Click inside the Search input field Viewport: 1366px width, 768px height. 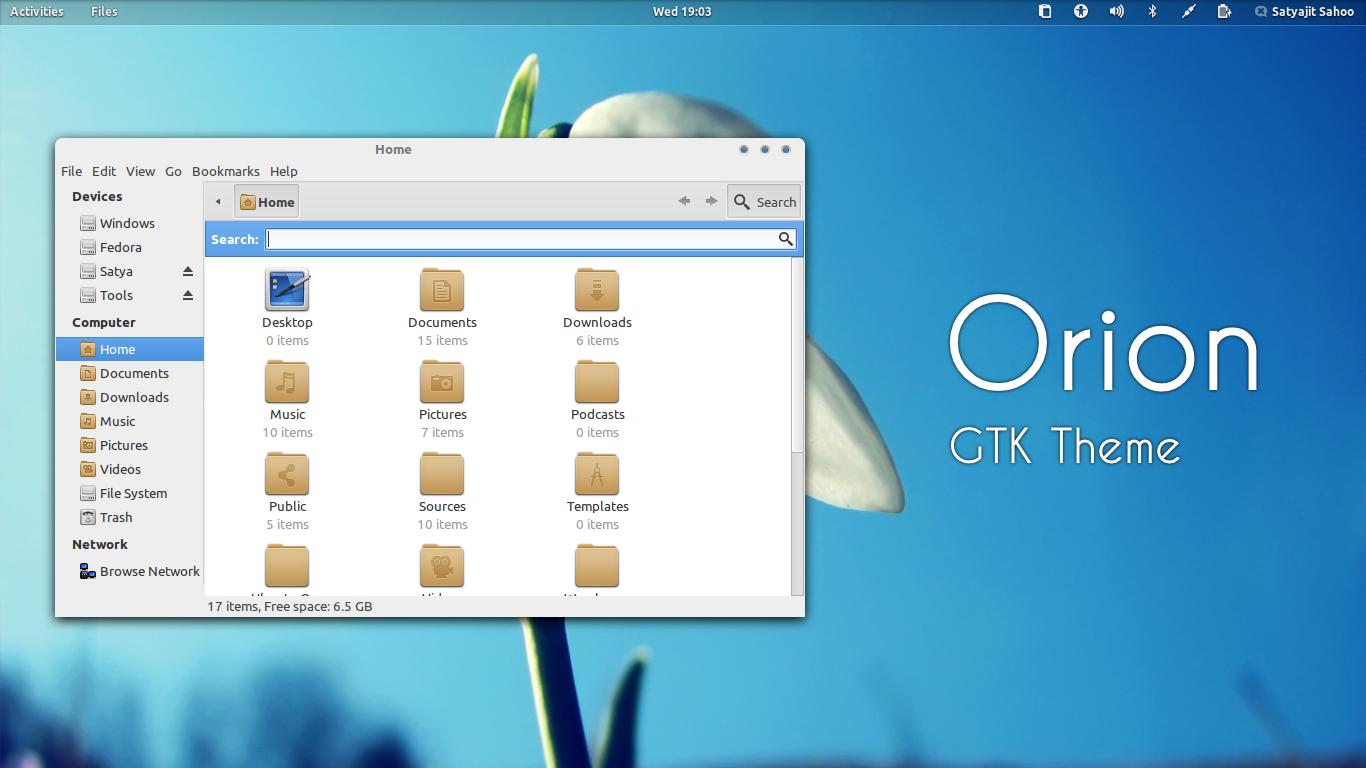(520, 239)
